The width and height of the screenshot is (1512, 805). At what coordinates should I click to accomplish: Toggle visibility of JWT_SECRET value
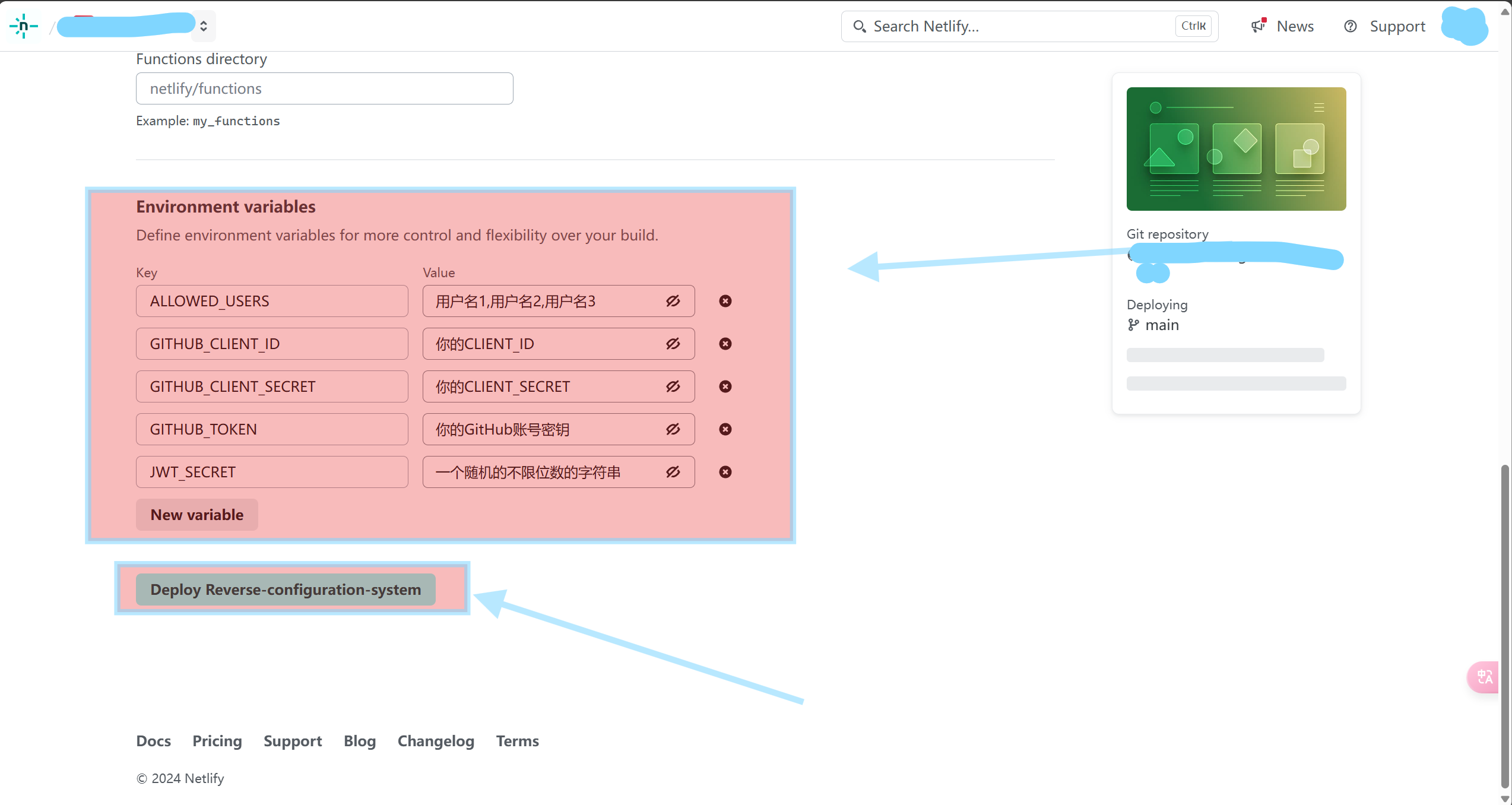[x=673, y=472]
